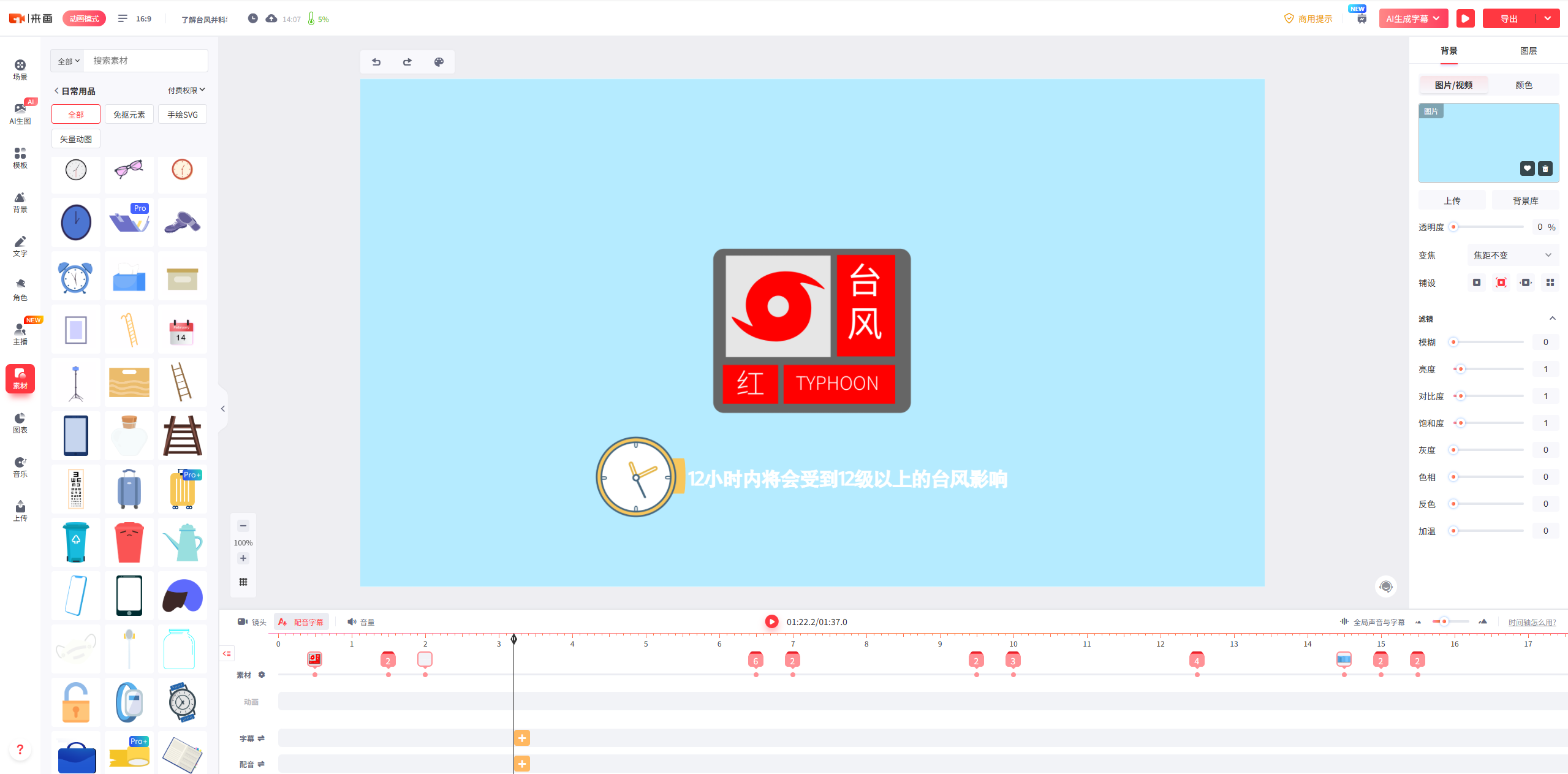Collapse the timeline track list arrow
This screenshot has width=1568, height=774.
[227, 653]
